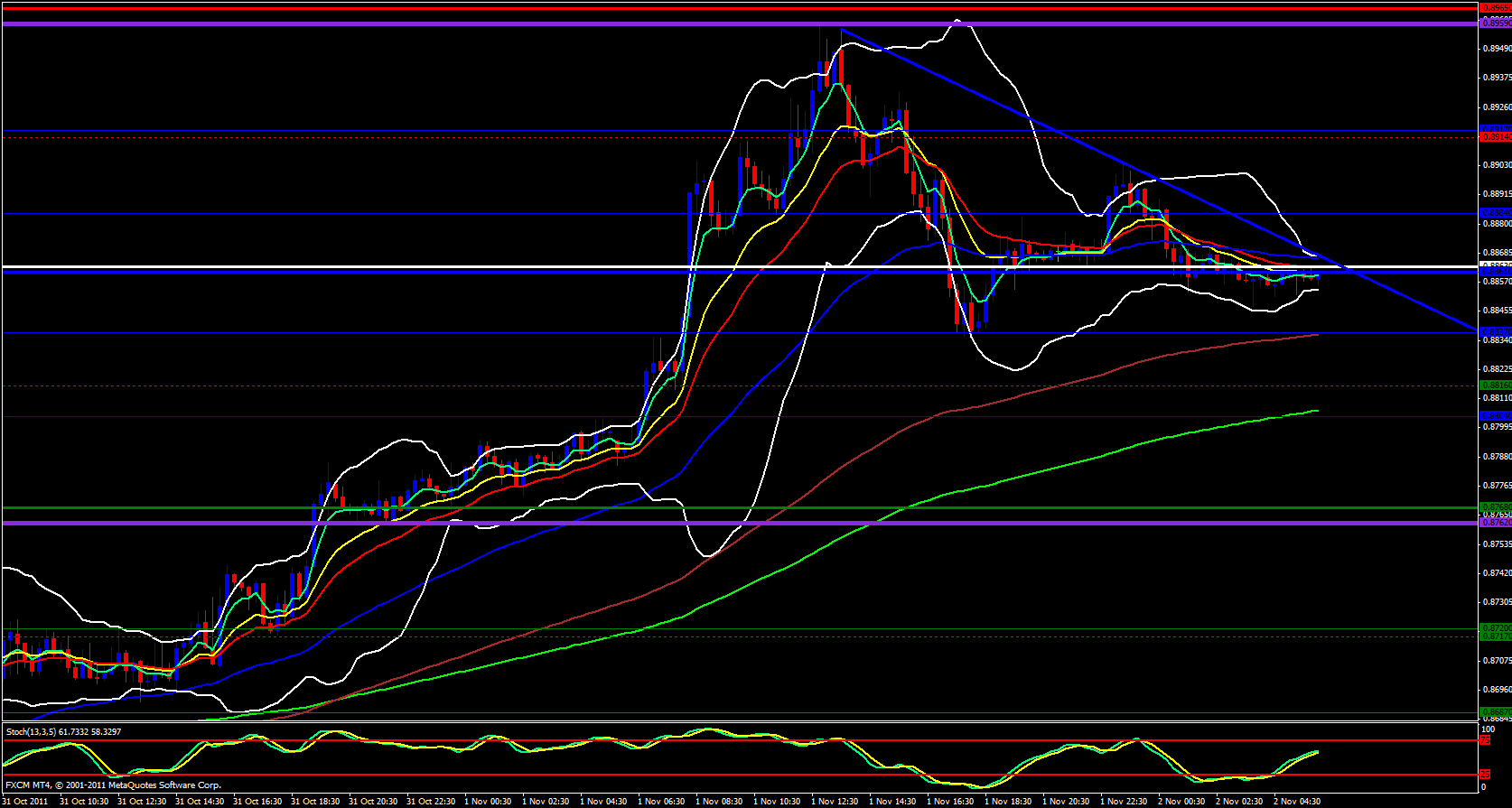Select the 2 Nov 04:30 time label
The image size is (1512, 808).
[x=1297, y=802]
